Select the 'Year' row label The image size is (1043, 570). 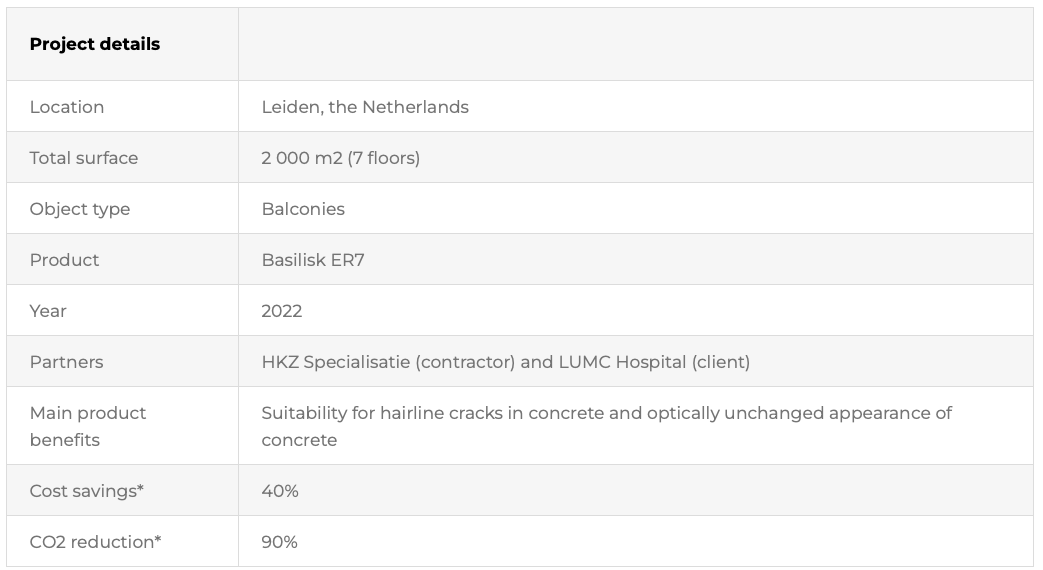pyautogui.click(x=48, y=311)
